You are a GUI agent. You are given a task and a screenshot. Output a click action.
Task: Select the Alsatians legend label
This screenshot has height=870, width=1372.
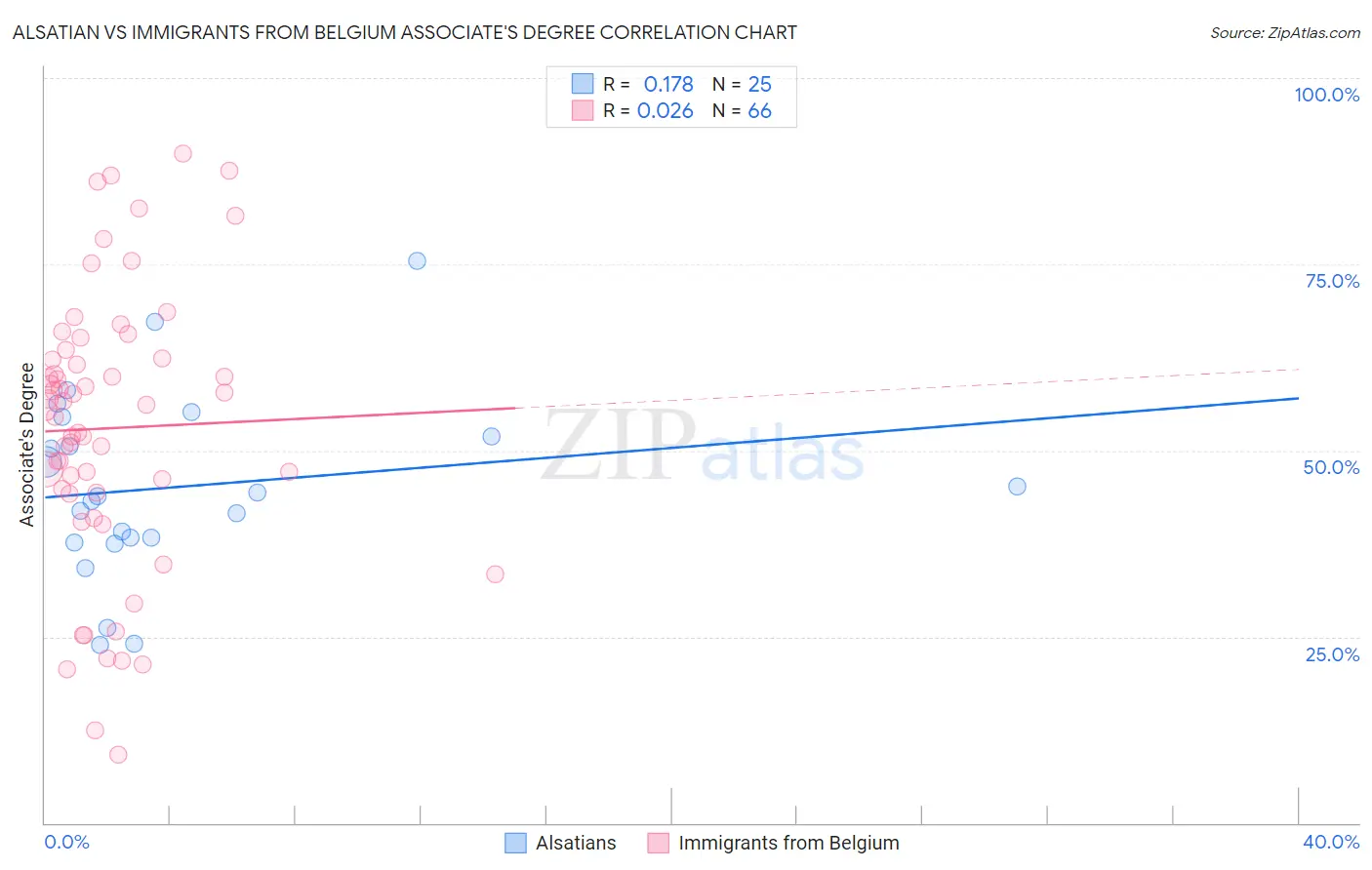click(x=576, y=843)
